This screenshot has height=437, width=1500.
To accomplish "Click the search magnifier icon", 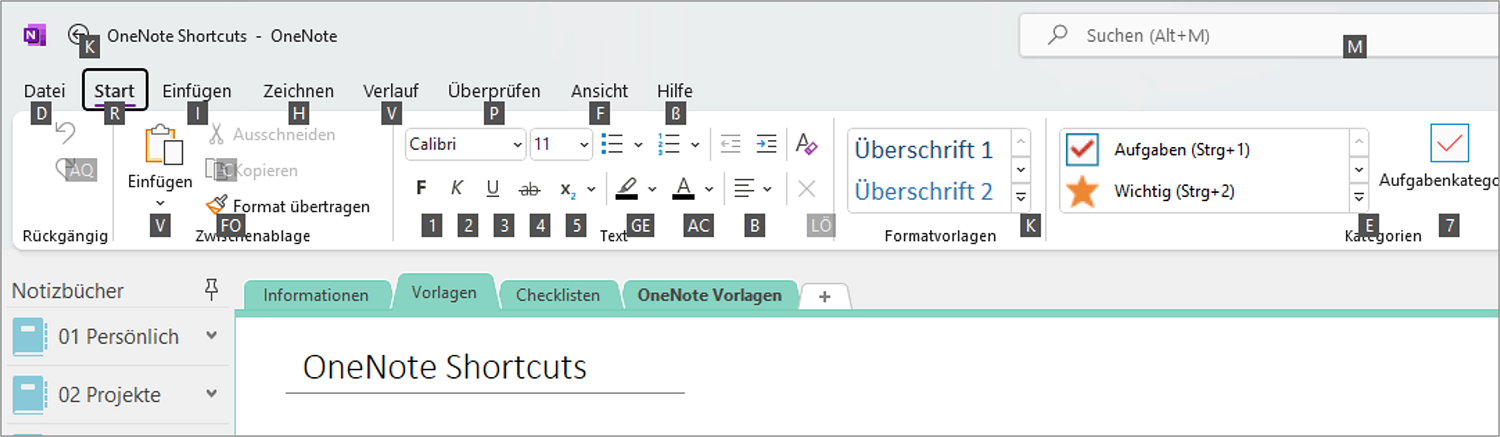I will click(1057, 35).
